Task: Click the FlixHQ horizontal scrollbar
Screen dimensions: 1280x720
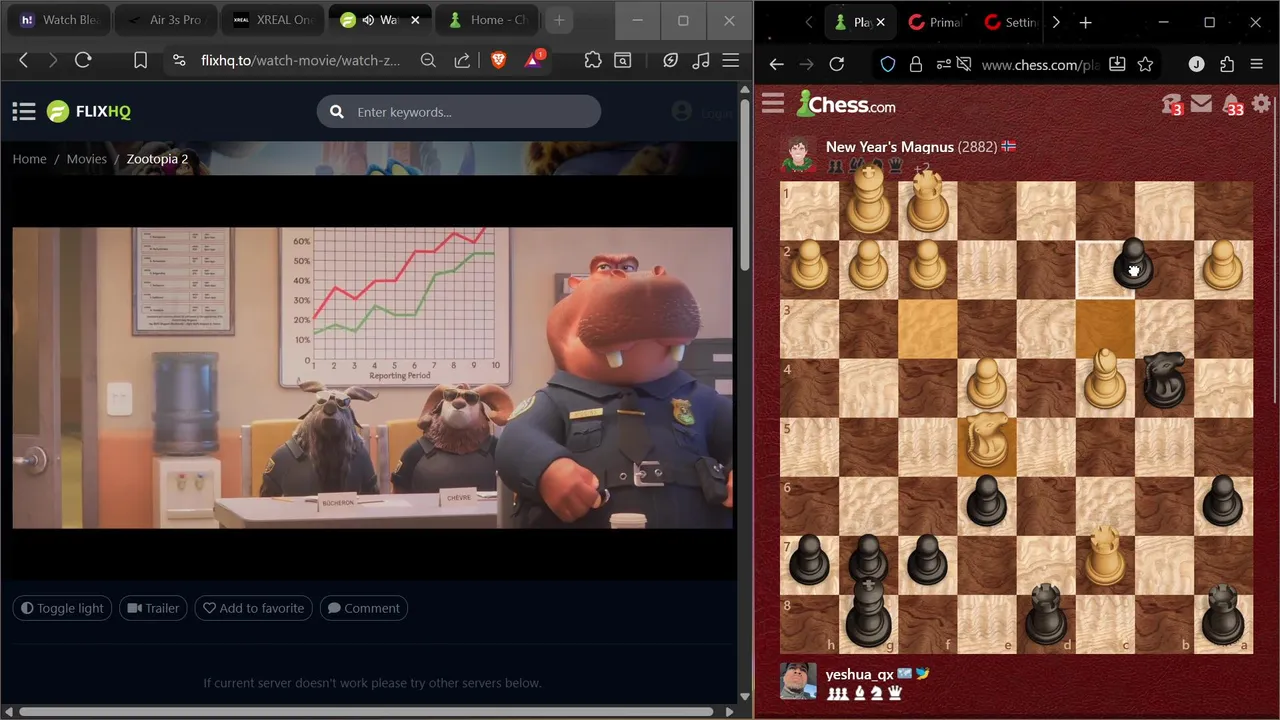Action: point(365,712)
